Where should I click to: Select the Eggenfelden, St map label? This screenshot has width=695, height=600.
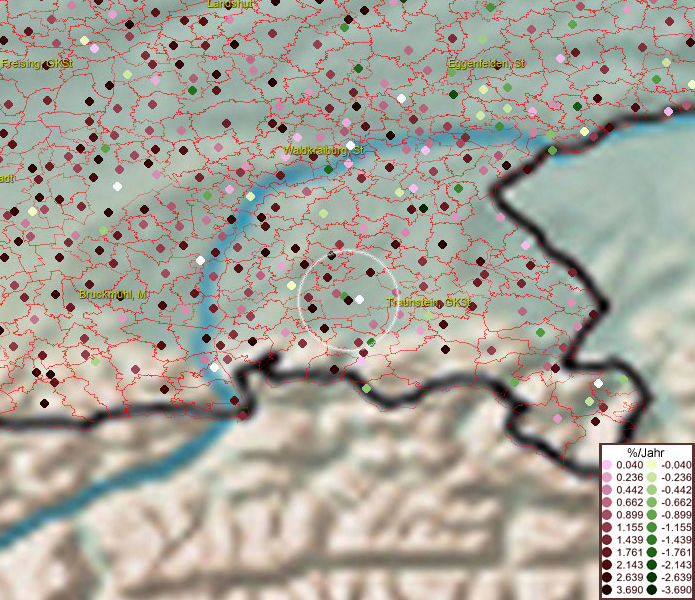486,64
